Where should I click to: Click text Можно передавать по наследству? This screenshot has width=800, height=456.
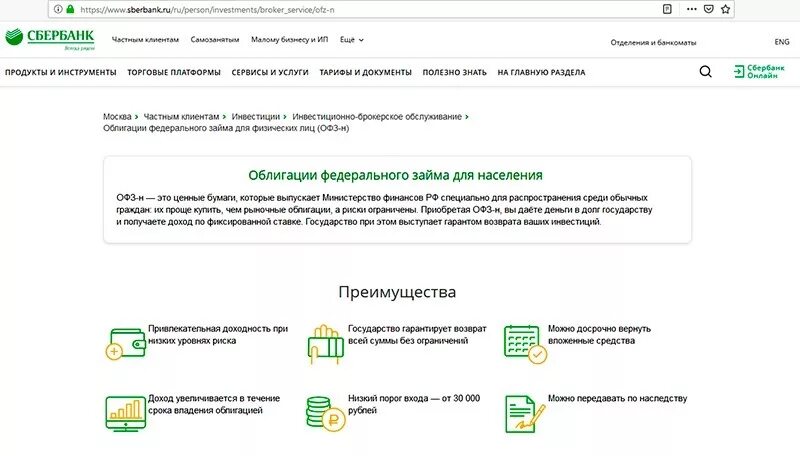617,398
